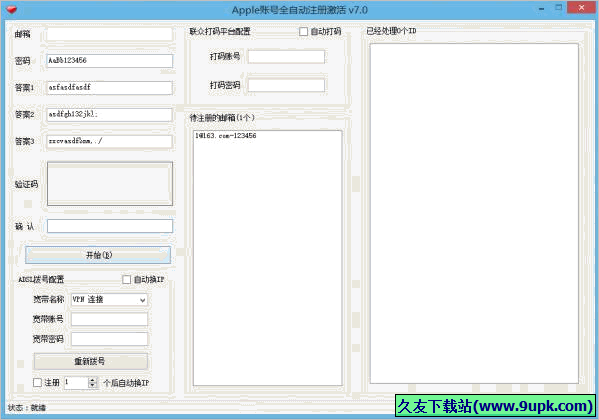This screenshot has height=420, width=599.
Task: Check the 注册 checkbox at bottom left
Action: click(37, 383)
